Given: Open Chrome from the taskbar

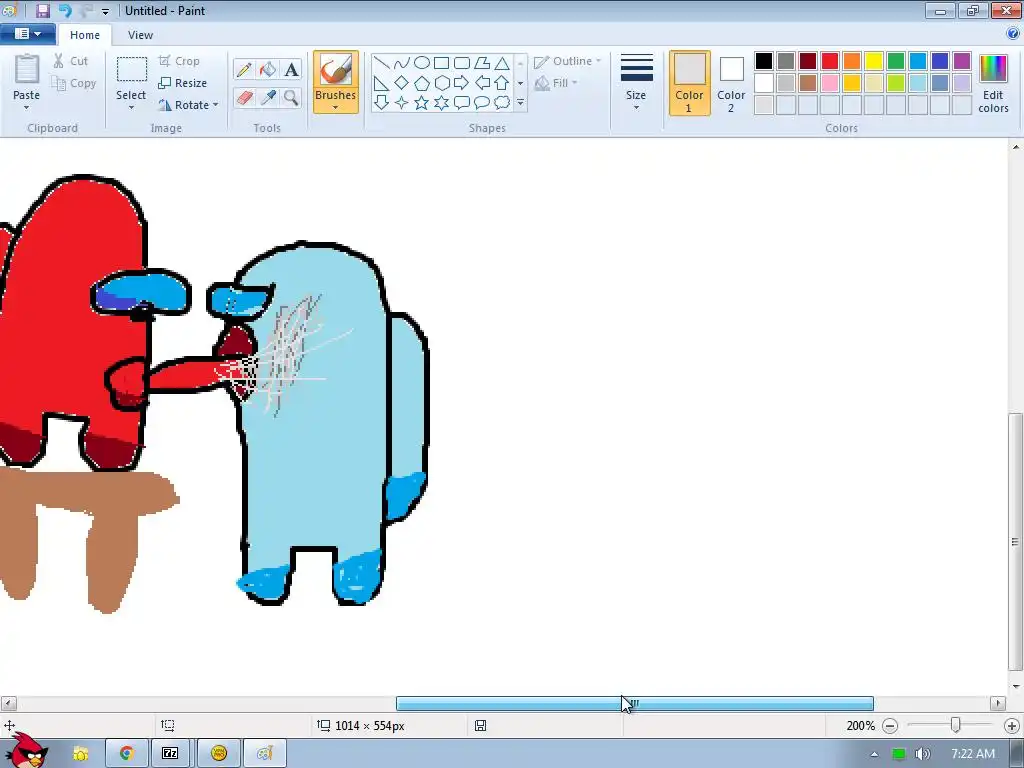Looking at the screenshot, I should pos(126,754).
